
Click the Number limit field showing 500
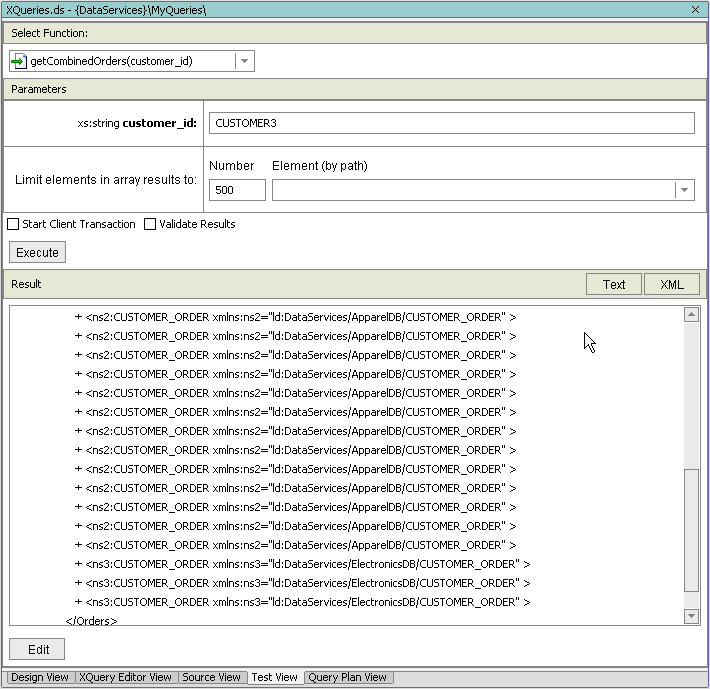(237, 190)
